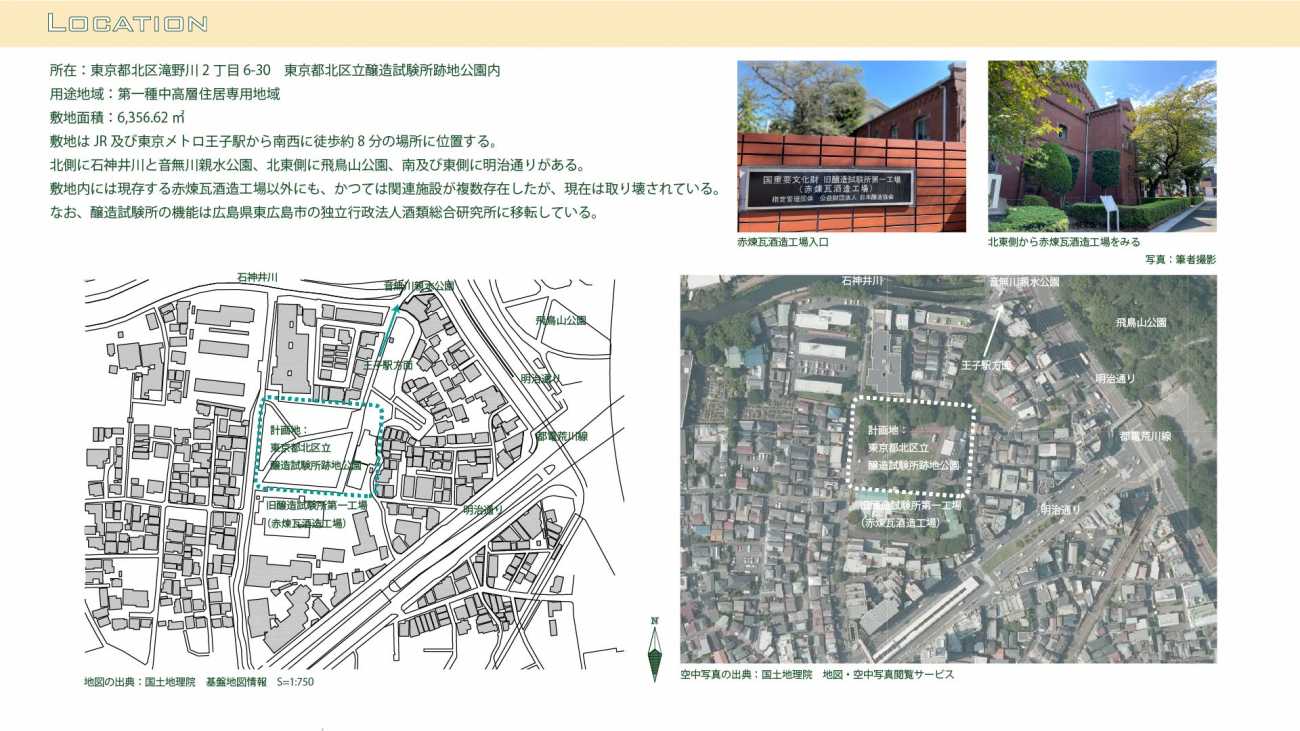
Task: Click the 王子駅方面 label on the aerial photo
Action: click(x=985, y=366)
